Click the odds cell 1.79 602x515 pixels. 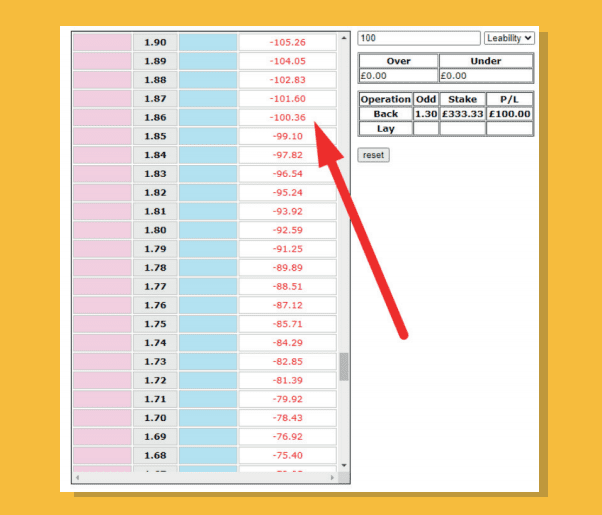click(155, 249)
